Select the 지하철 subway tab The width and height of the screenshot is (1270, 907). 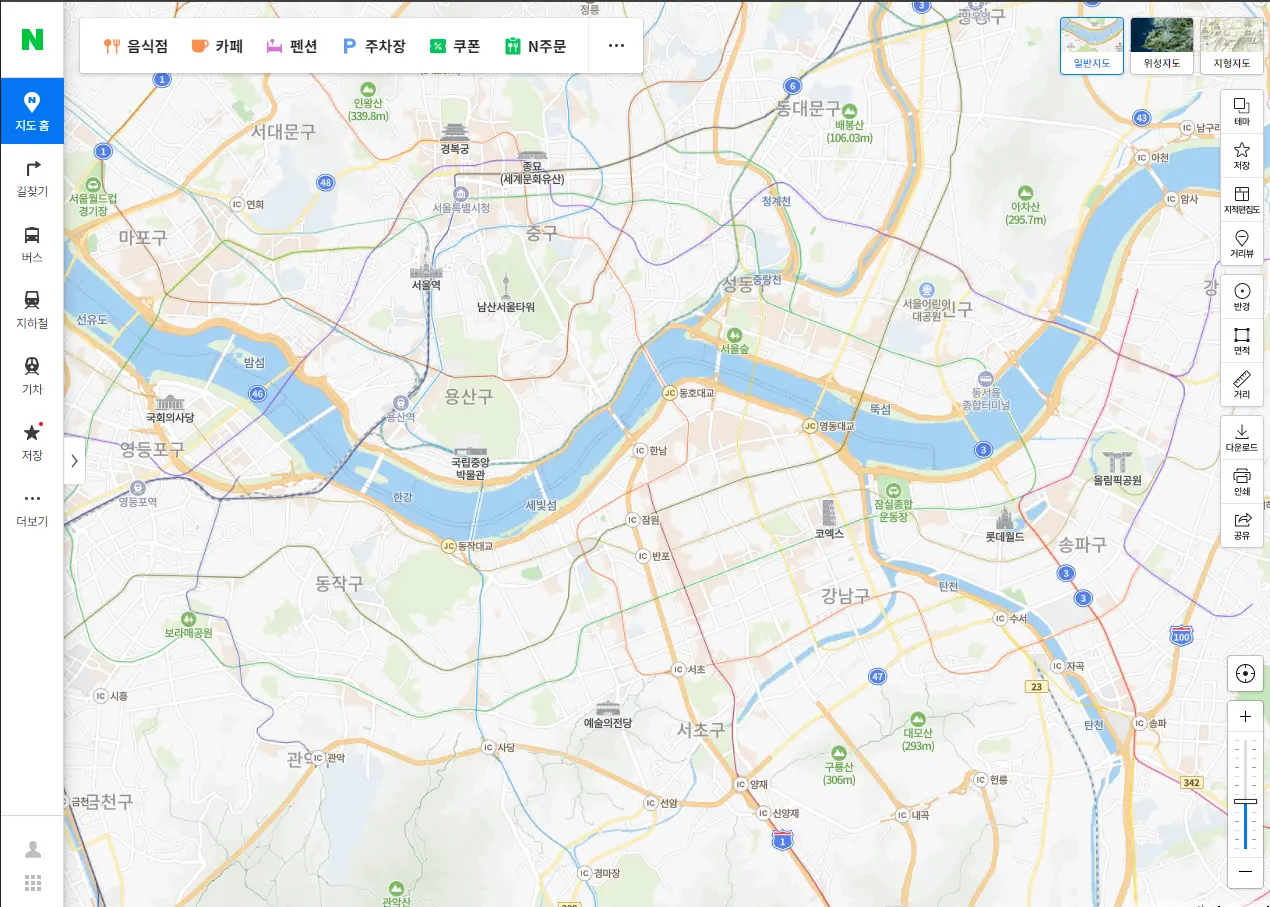point(32,309)
